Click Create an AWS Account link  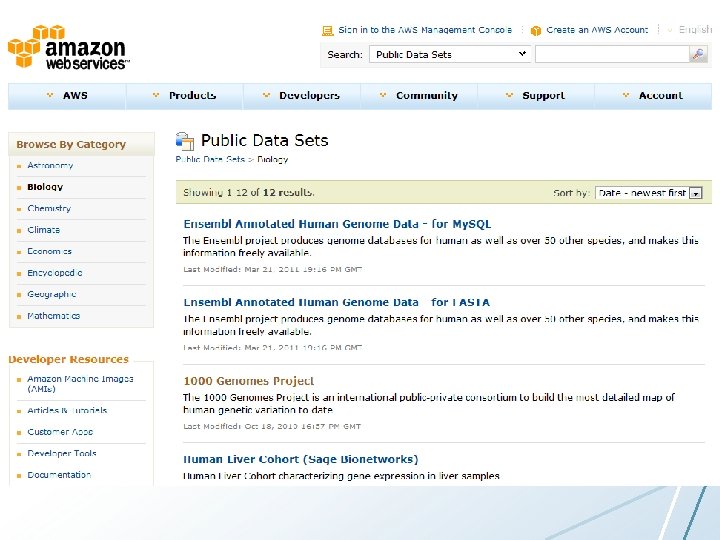tap(597, 30)
